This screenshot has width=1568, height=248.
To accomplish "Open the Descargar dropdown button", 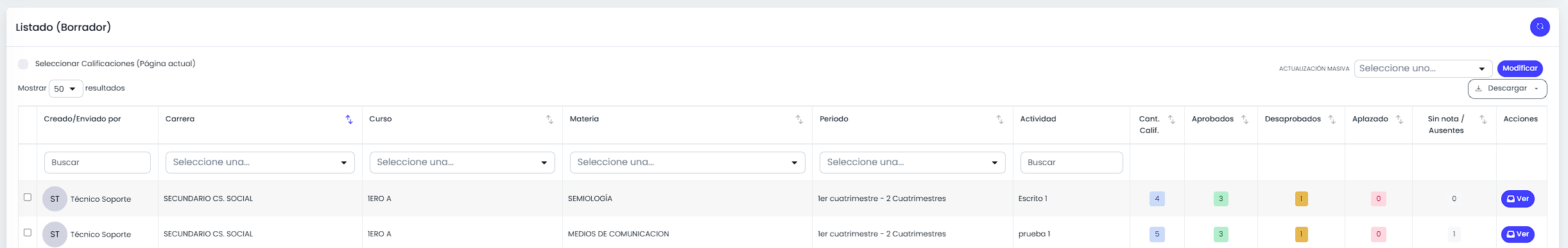I will click(x=1507, y=89).
